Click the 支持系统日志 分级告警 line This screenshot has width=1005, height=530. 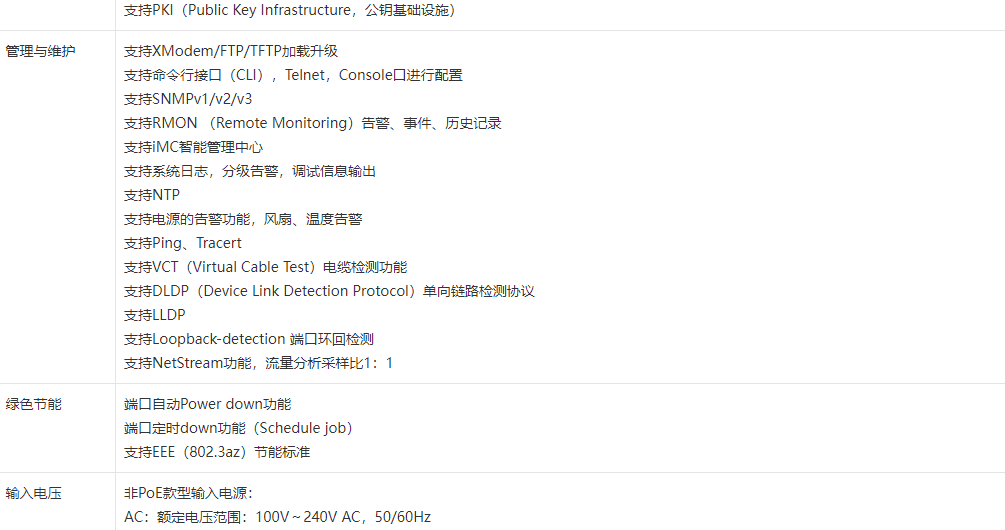pyautogui.click(x=250, y=171)
